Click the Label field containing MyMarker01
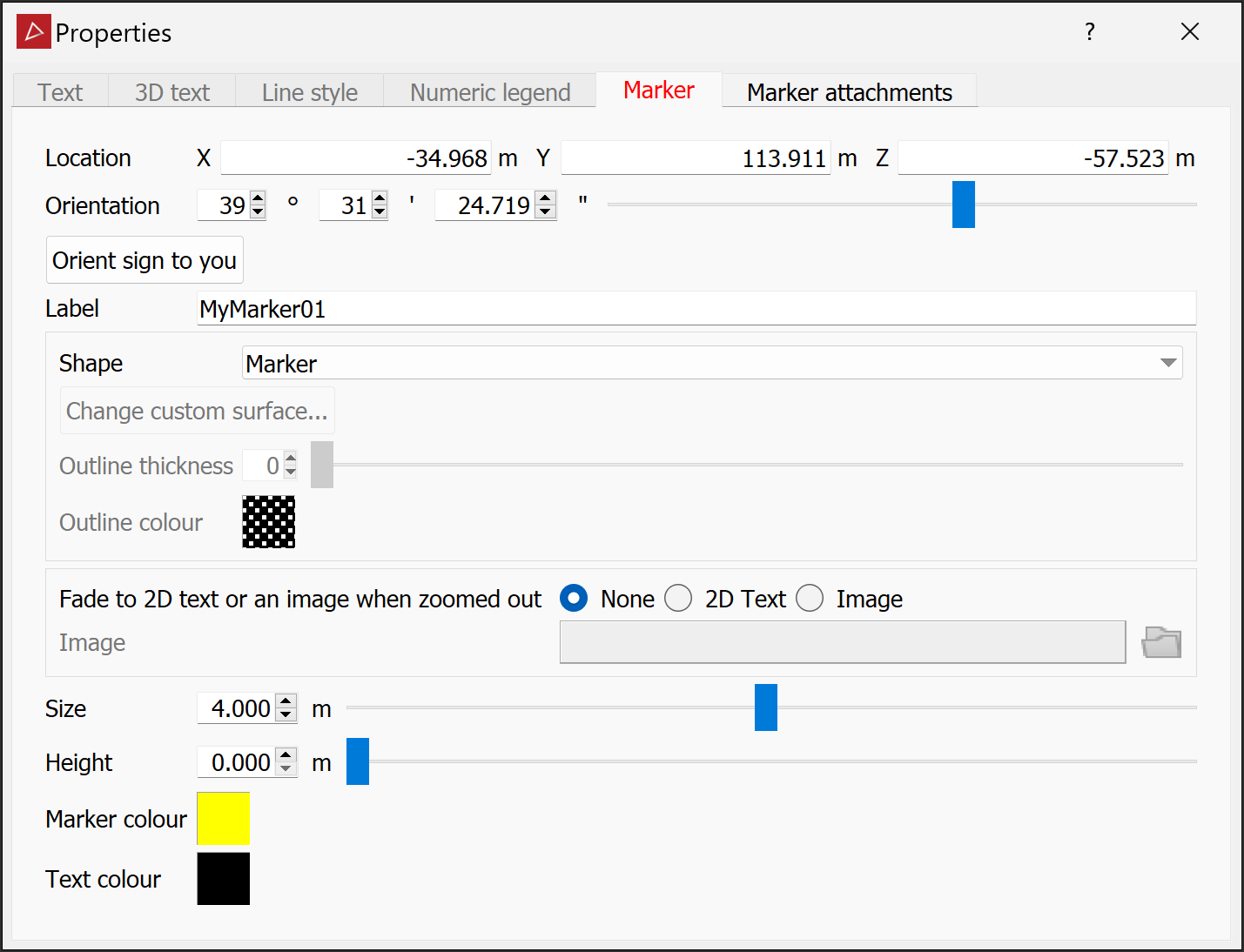 [x=697, y=309]
